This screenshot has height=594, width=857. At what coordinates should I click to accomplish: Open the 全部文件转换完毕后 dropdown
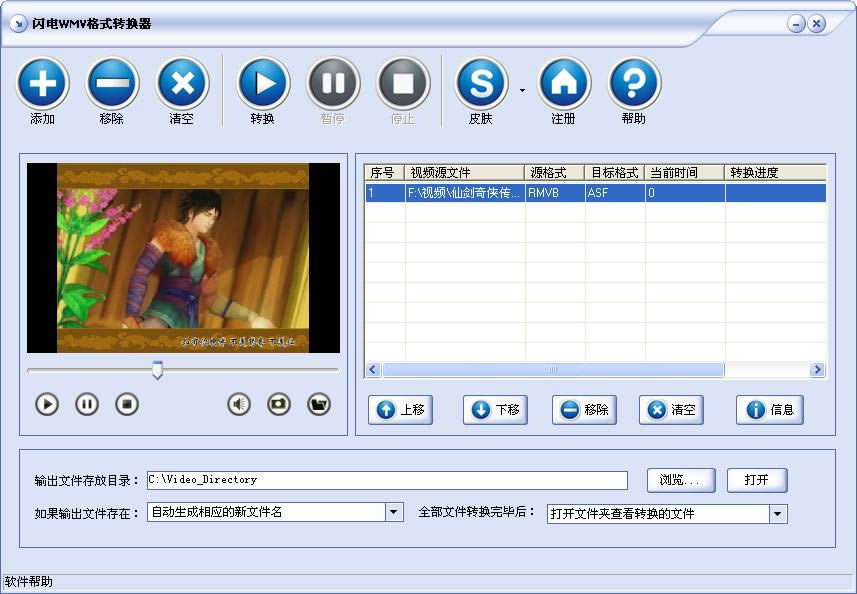pos(778,514)
